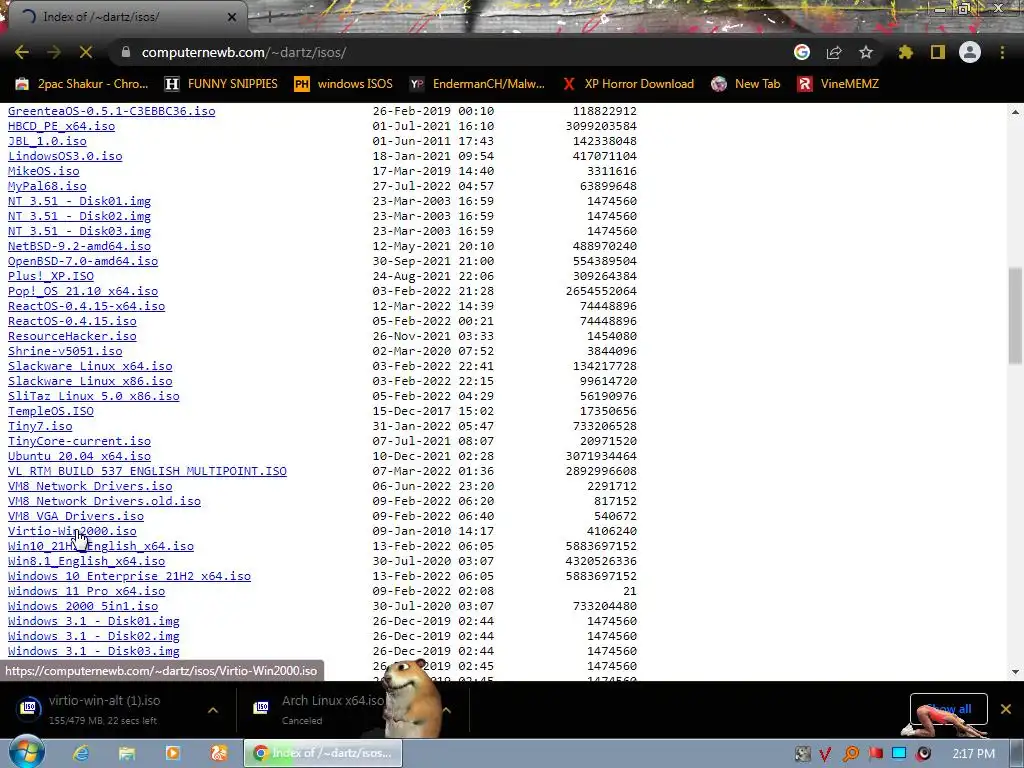This screenshot has width=1024, height=768.
Task: Click the browser back arrow
Action: tap(22, 52)
